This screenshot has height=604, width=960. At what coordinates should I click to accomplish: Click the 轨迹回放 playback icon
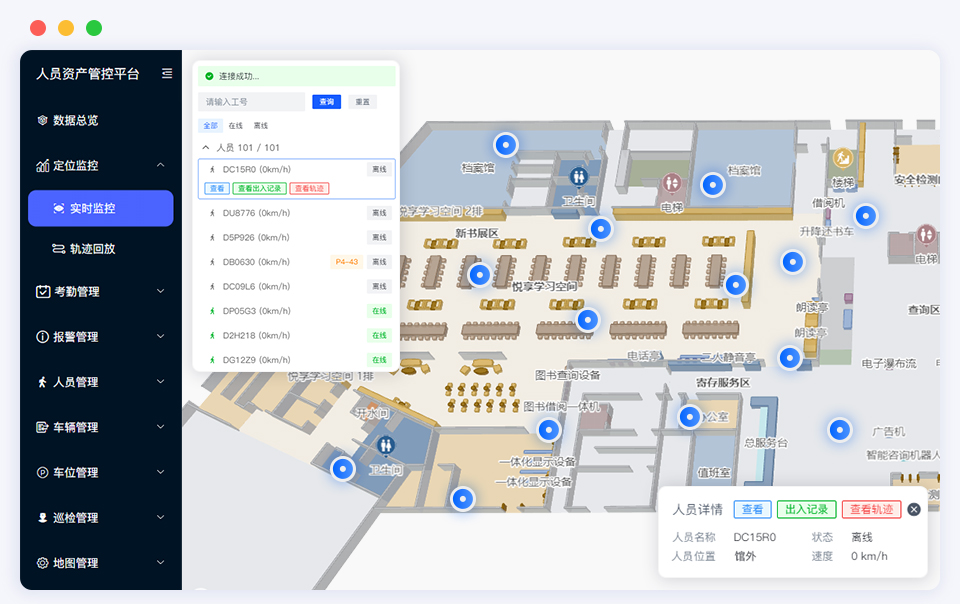click(58, 248)
